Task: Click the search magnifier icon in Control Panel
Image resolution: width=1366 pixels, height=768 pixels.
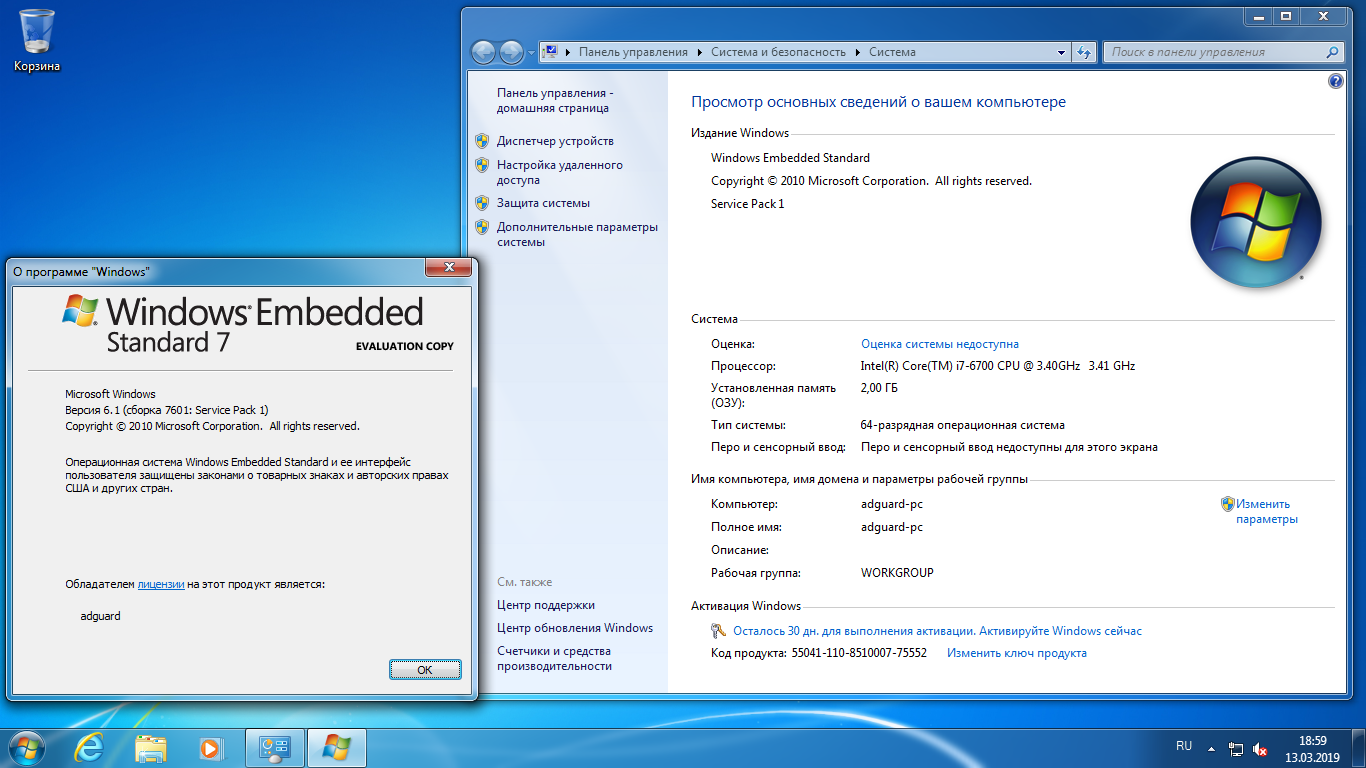Action: (x=1332, y=52)
